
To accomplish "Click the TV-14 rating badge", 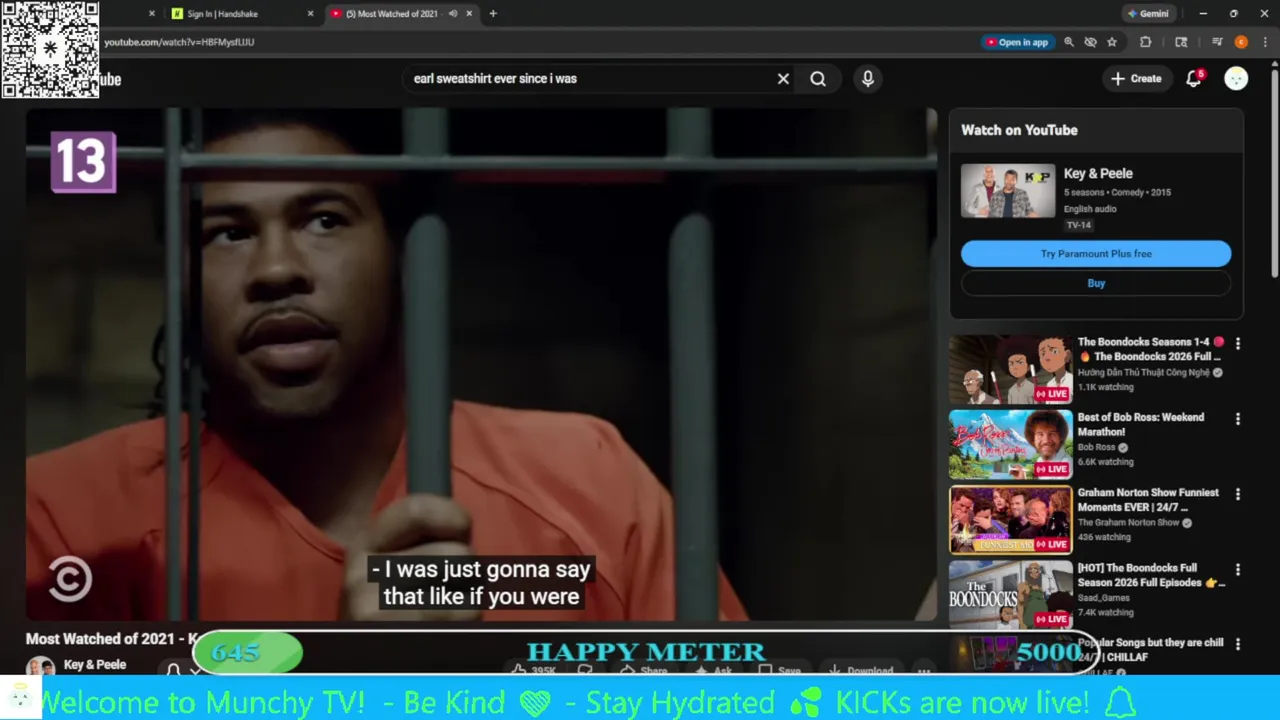I will [x=1078, y=225].
